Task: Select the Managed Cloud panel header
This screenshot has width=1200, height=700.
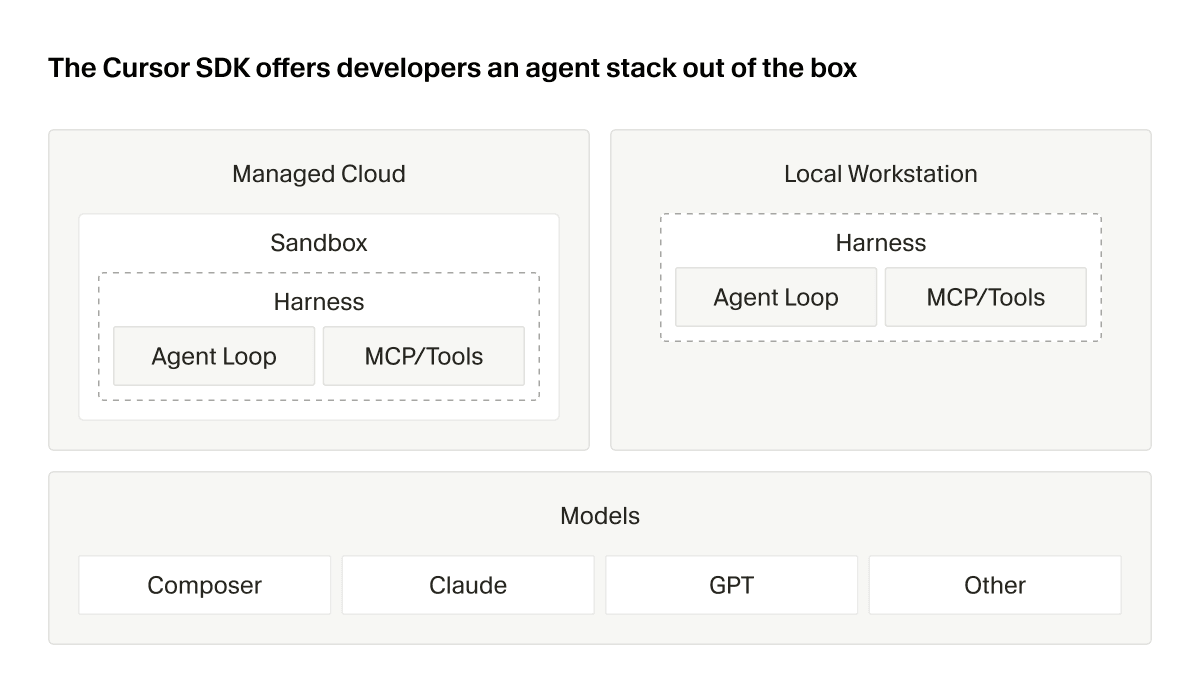Action: click(x=318, y=174)
